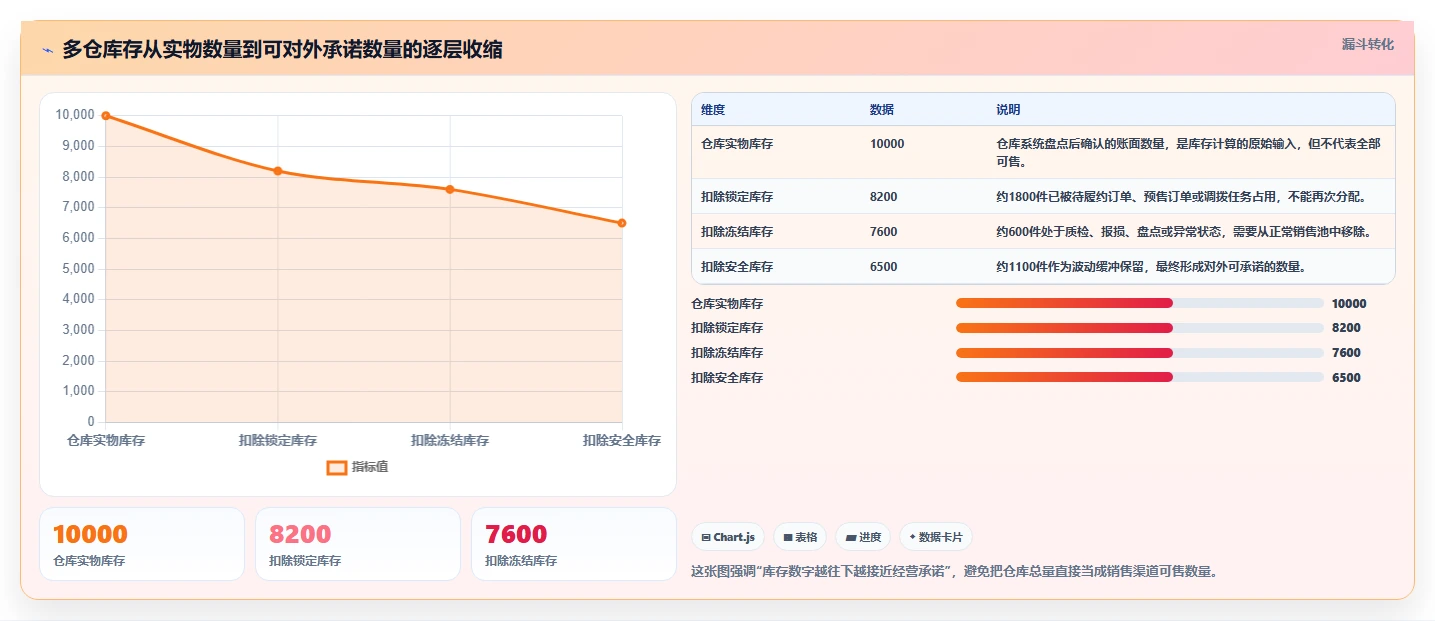
Task: Toggle the 指标值 legend swatch
Action: [x=337, y=467]
